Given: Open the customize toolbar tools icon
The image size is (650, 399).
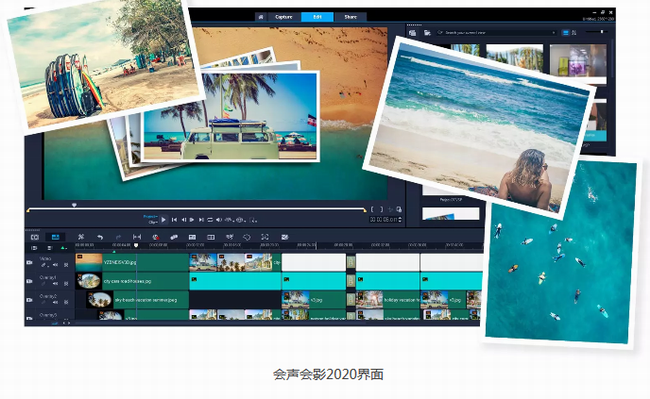Looking at the screenshot, I should click(x=81, y=237).
